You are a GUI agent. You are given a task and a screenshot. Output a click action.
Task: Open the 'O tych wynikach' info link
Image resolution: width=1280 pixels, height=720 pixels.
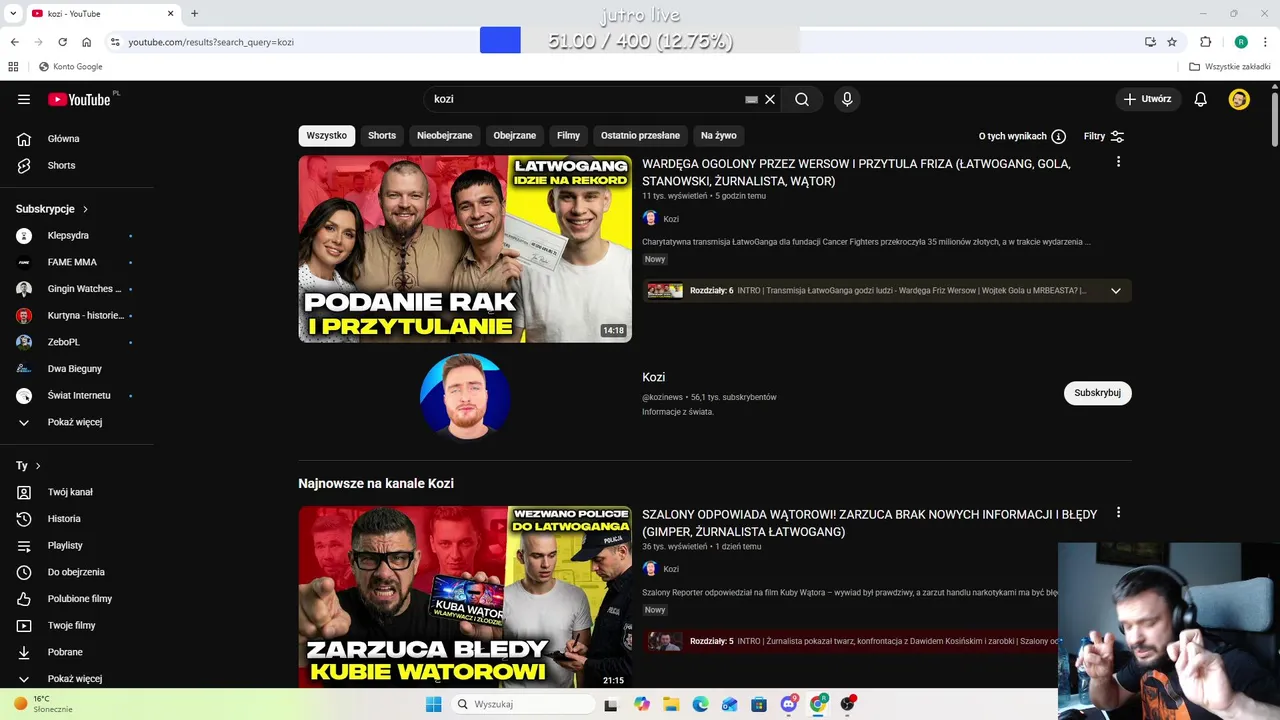(1022, 136)
